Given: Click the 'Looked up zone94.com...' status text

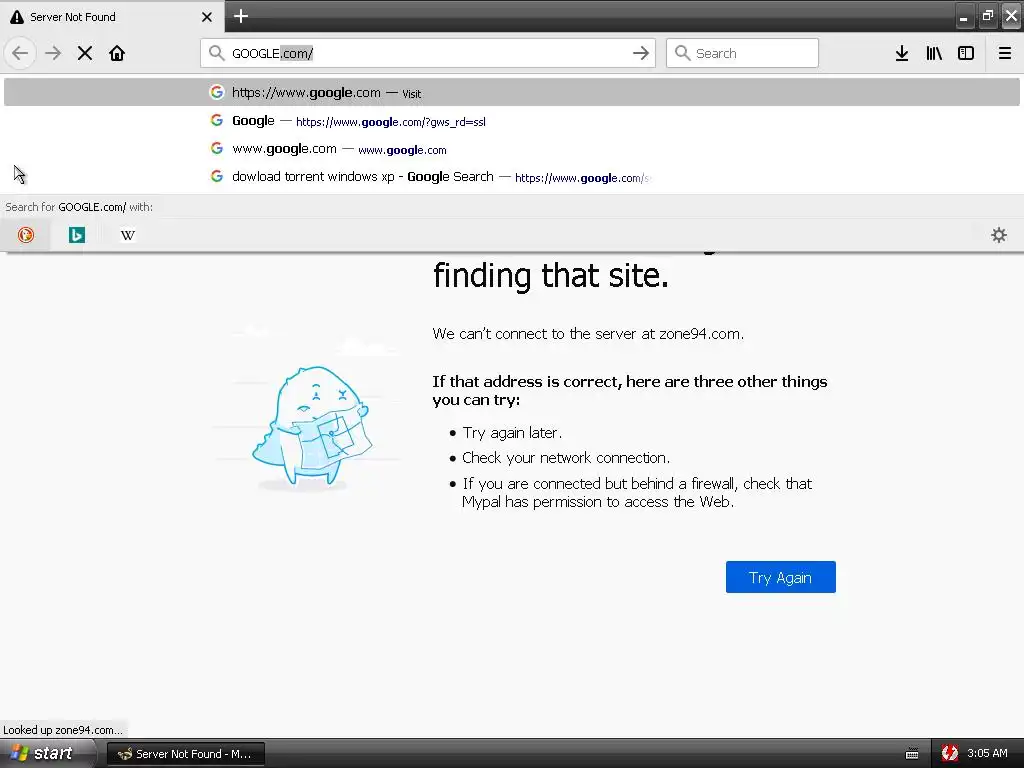Looking at the screenshot, I should pos(63,730).
